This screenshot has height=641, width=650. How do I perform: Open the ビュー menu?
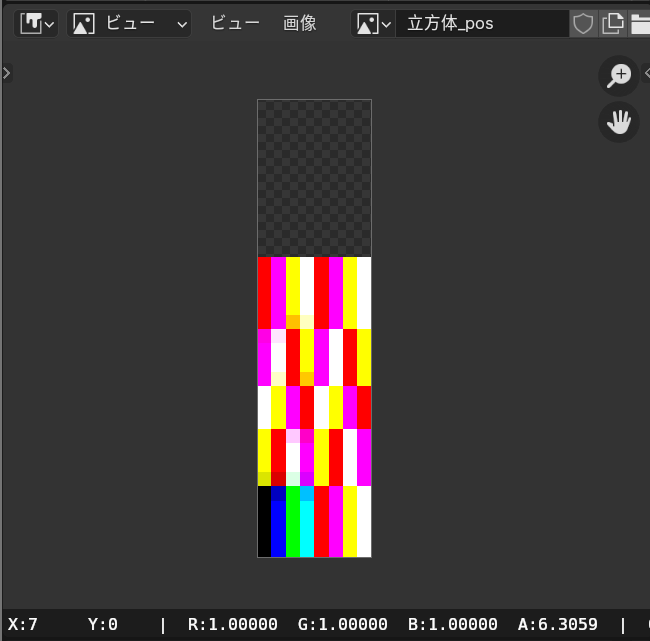[235, 24]
